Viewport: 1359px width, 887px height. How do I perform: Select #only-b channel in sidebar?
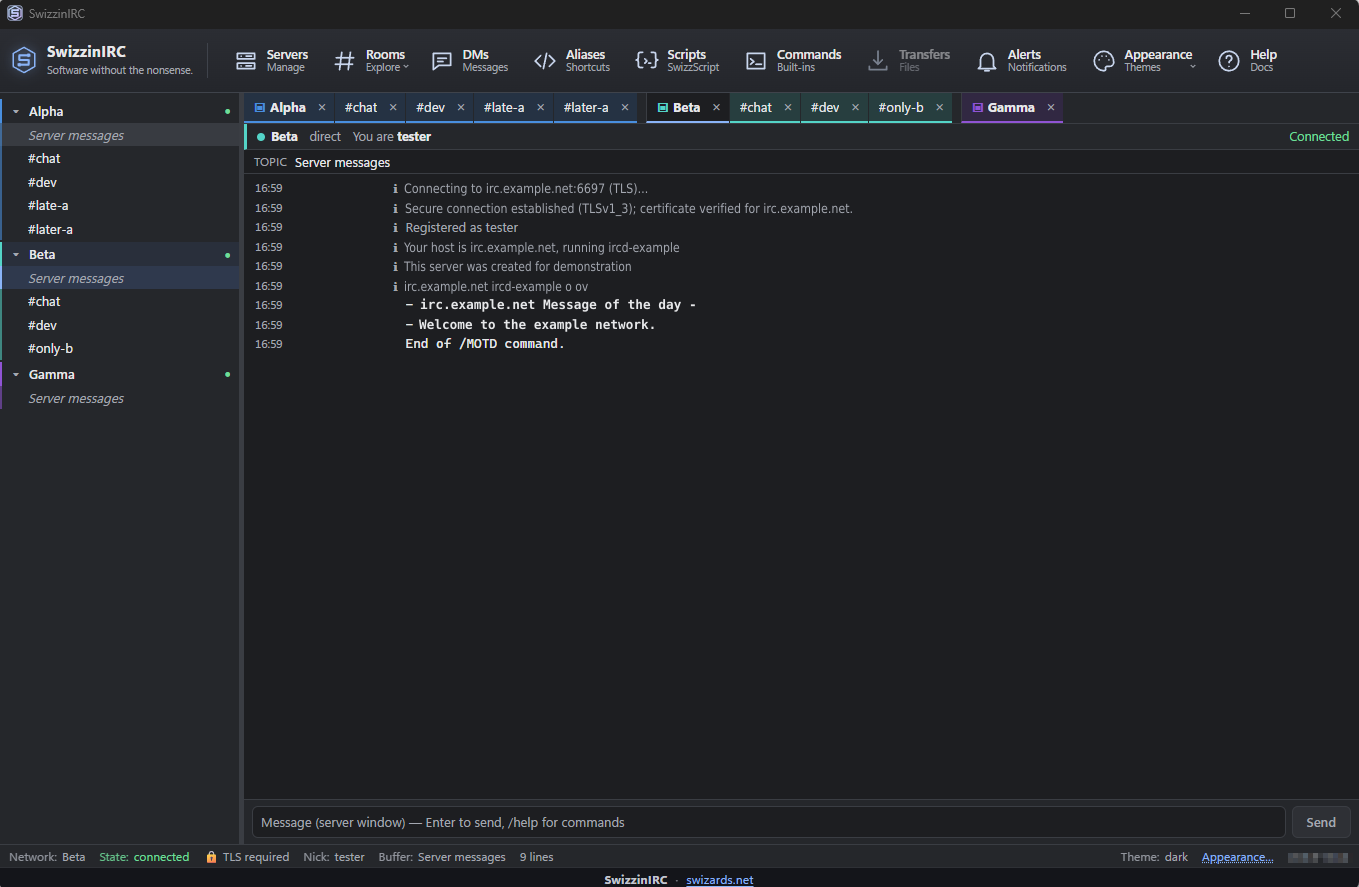pos(120,349)
